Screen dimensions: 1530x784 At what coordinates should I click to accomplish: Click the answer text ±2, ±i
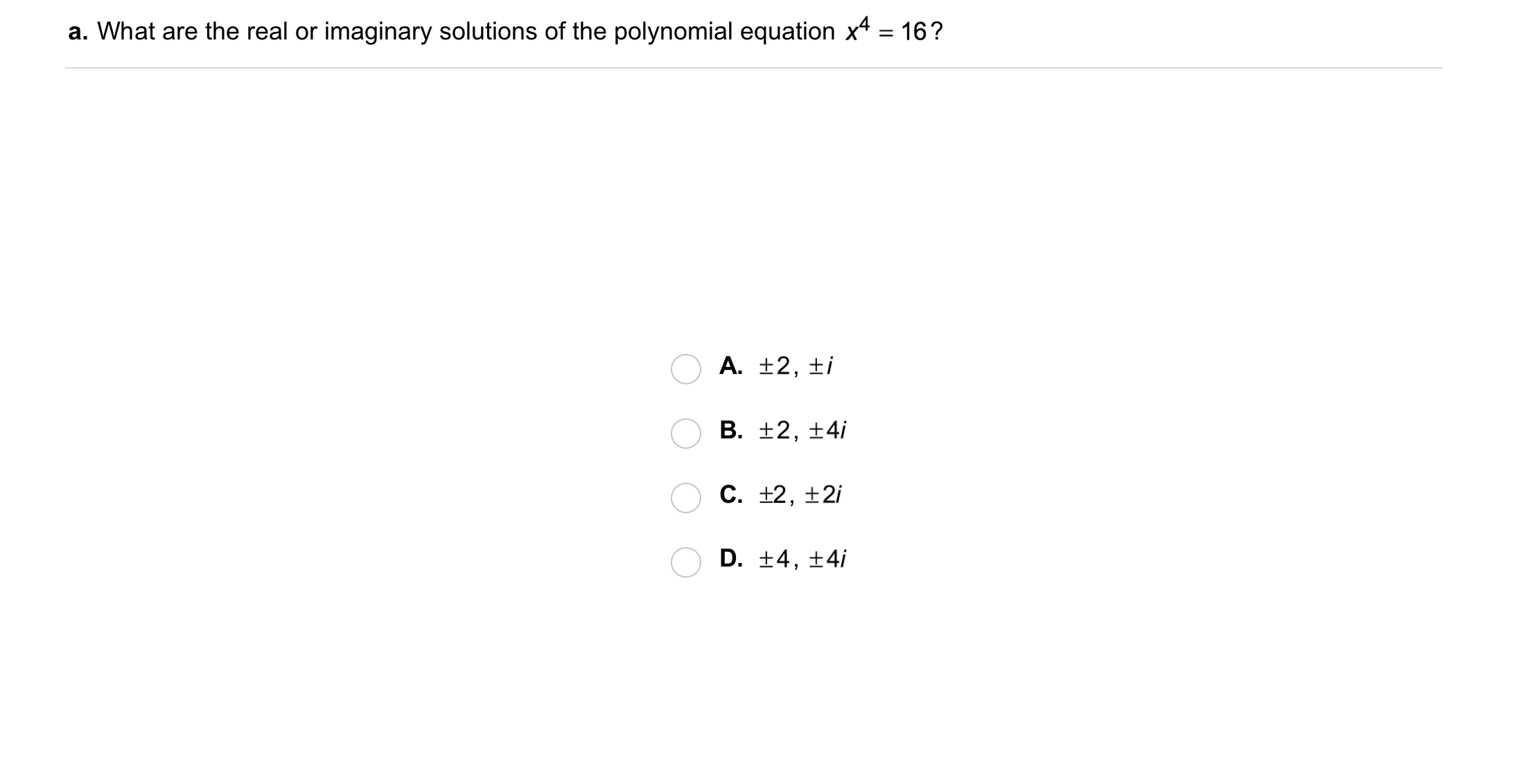pos(795,366)
